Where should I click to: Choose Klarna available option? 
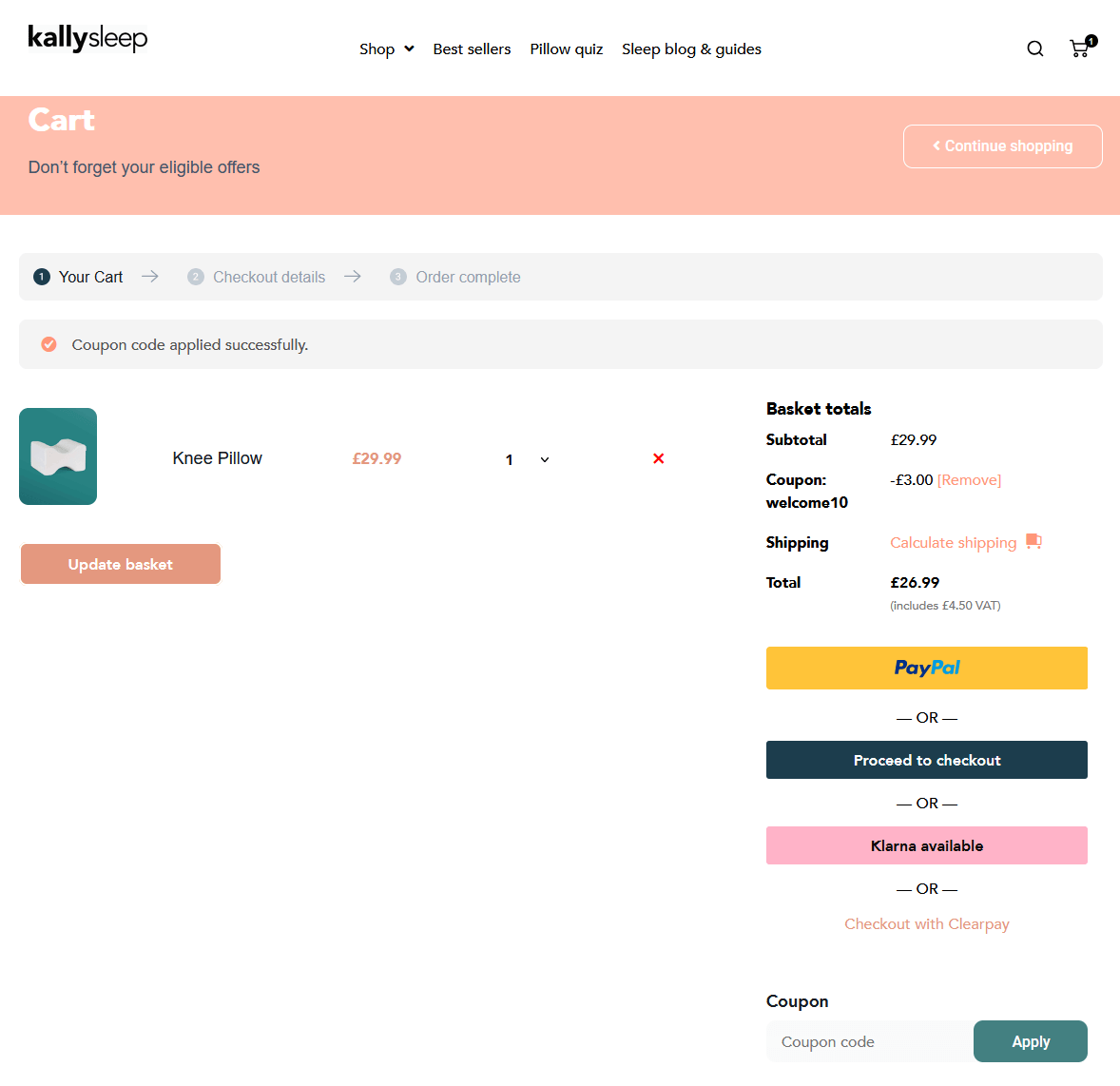point(926,846)
